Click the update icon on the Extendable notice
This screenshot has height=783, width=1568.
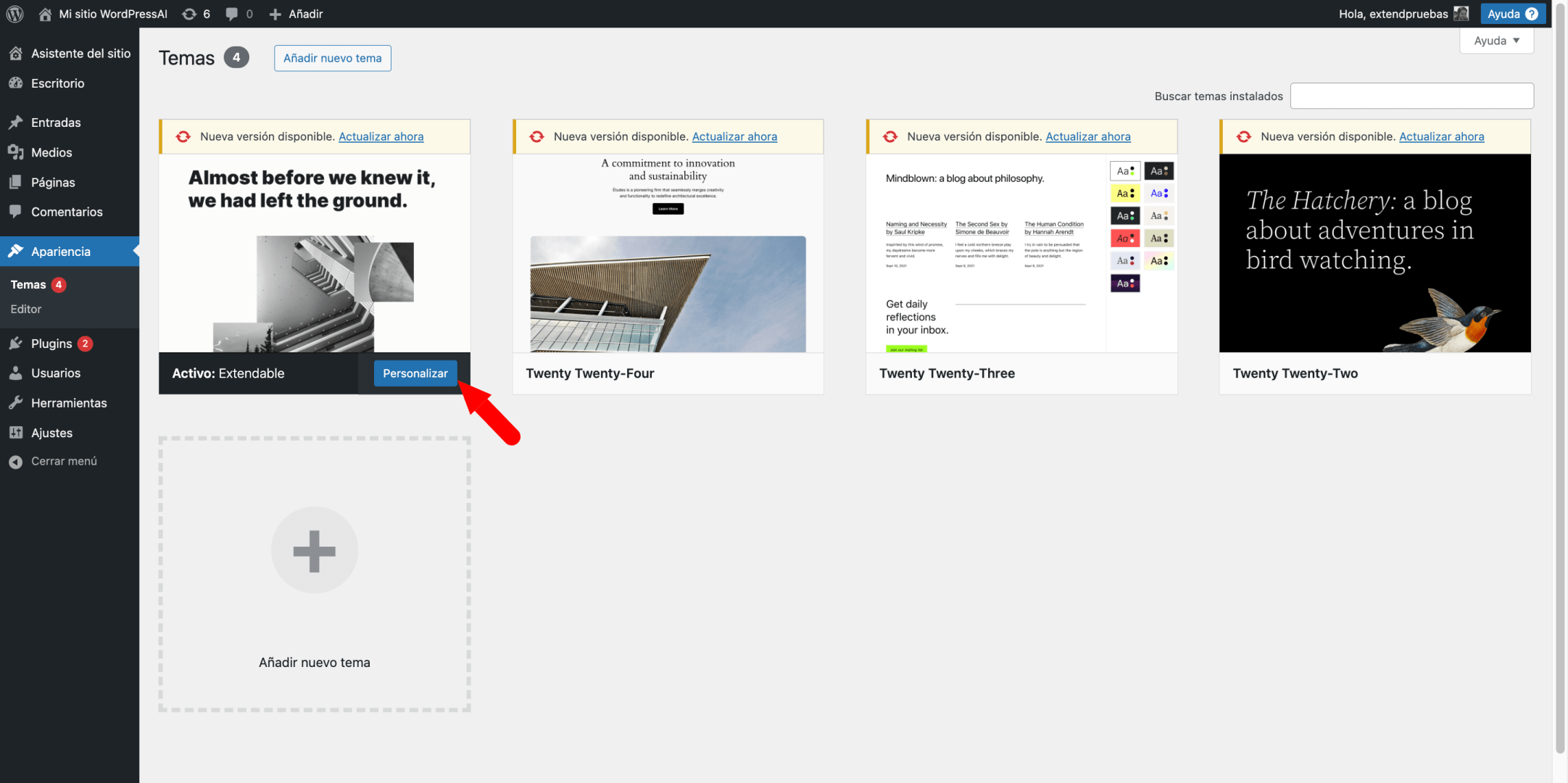coord(183,136)
